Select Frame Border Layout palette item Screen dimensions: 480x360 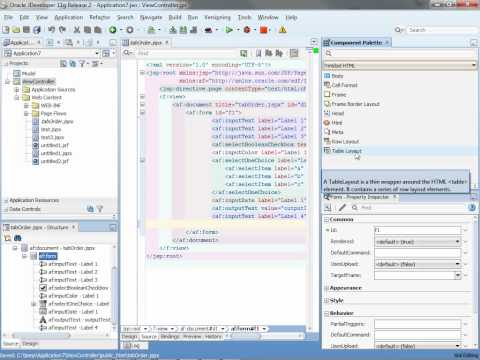[356, 104]
